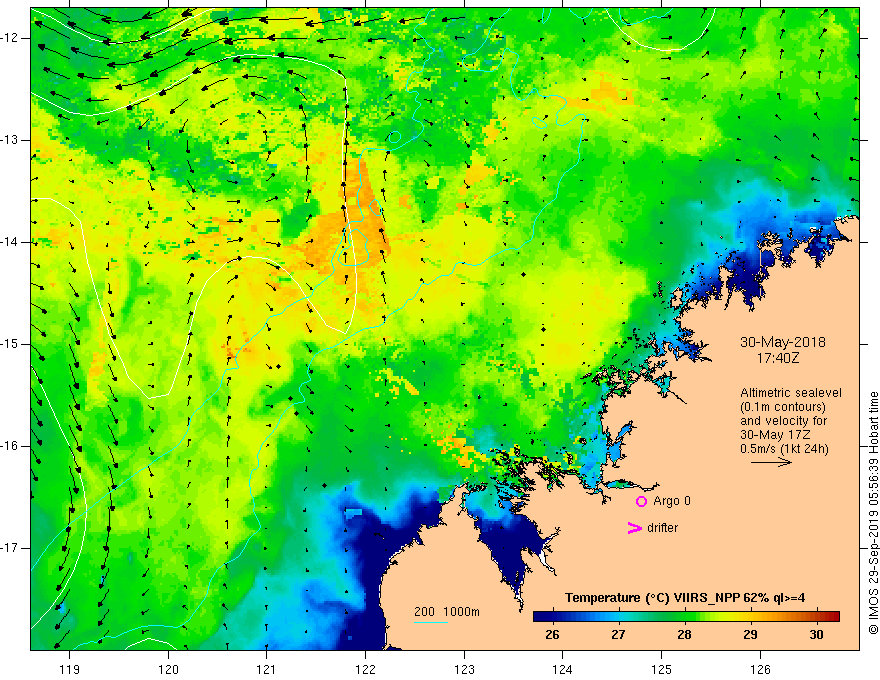Click the 30 tick label under colour bar

pos(817,635)
